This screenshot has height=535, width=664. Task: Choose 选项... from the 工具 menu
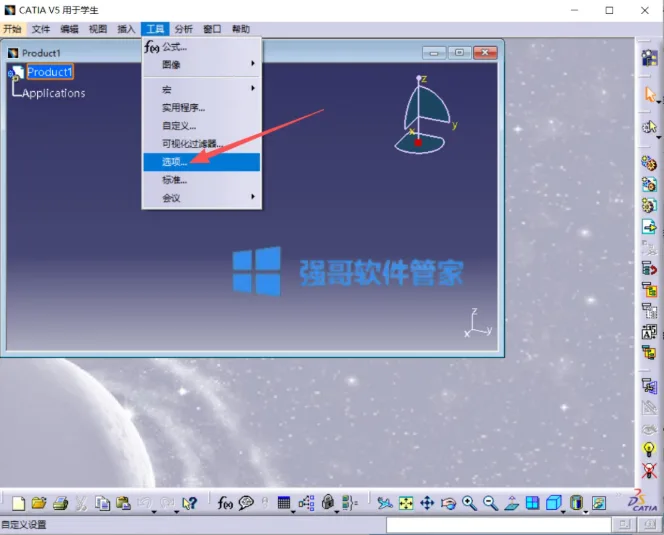coord(202,162)
